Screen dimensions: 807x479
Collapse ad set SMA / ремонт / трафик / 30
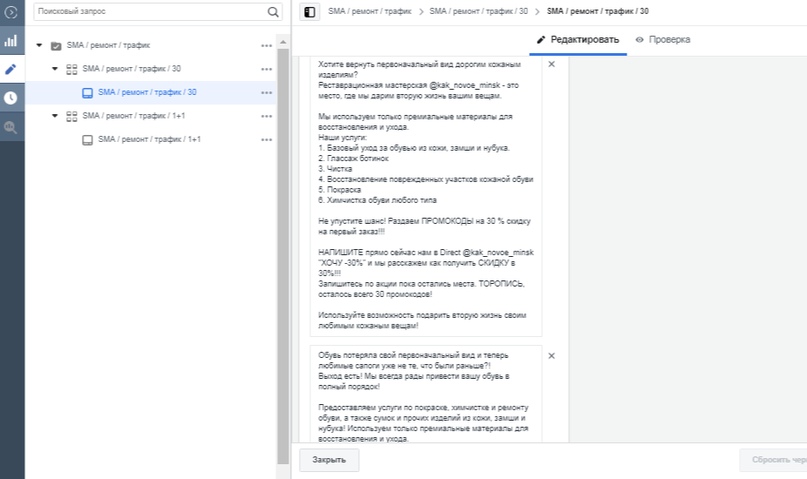[55, 68]
